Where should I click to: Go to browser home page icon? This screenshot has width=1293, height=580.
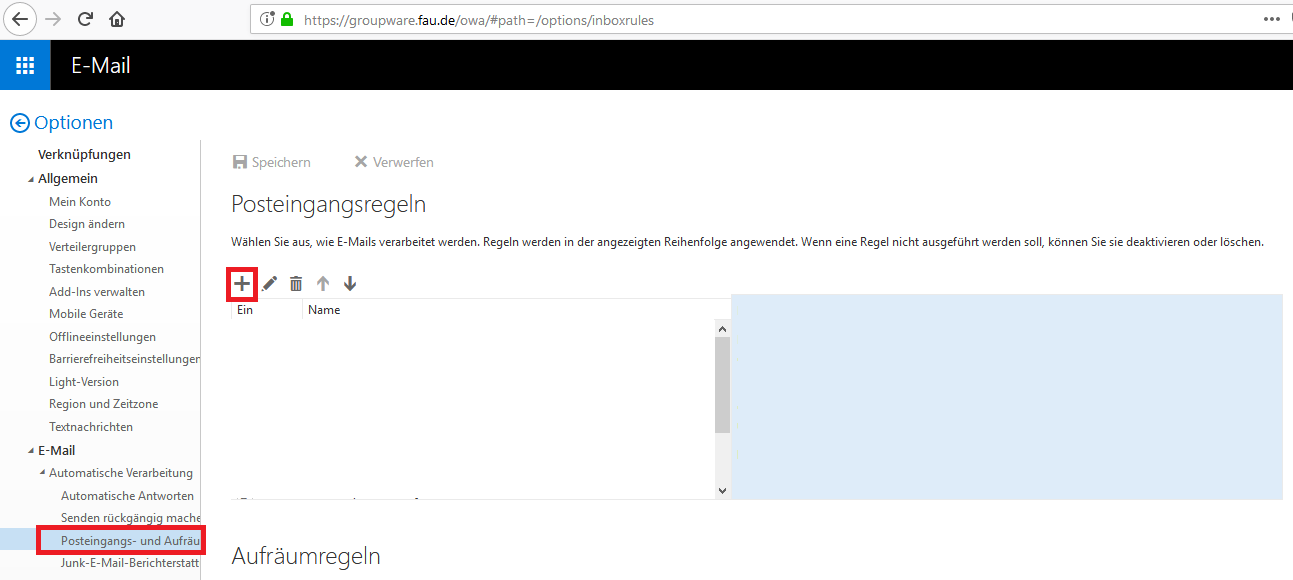pyautogui.click(x=117, y=19)
